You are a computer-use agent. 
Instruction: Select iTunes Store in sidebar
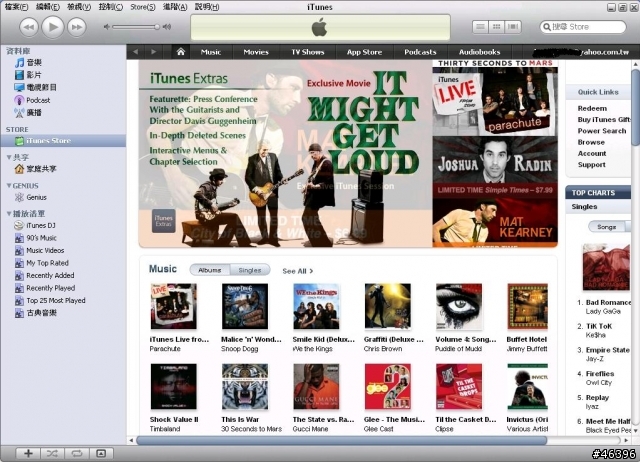(63, 141)
